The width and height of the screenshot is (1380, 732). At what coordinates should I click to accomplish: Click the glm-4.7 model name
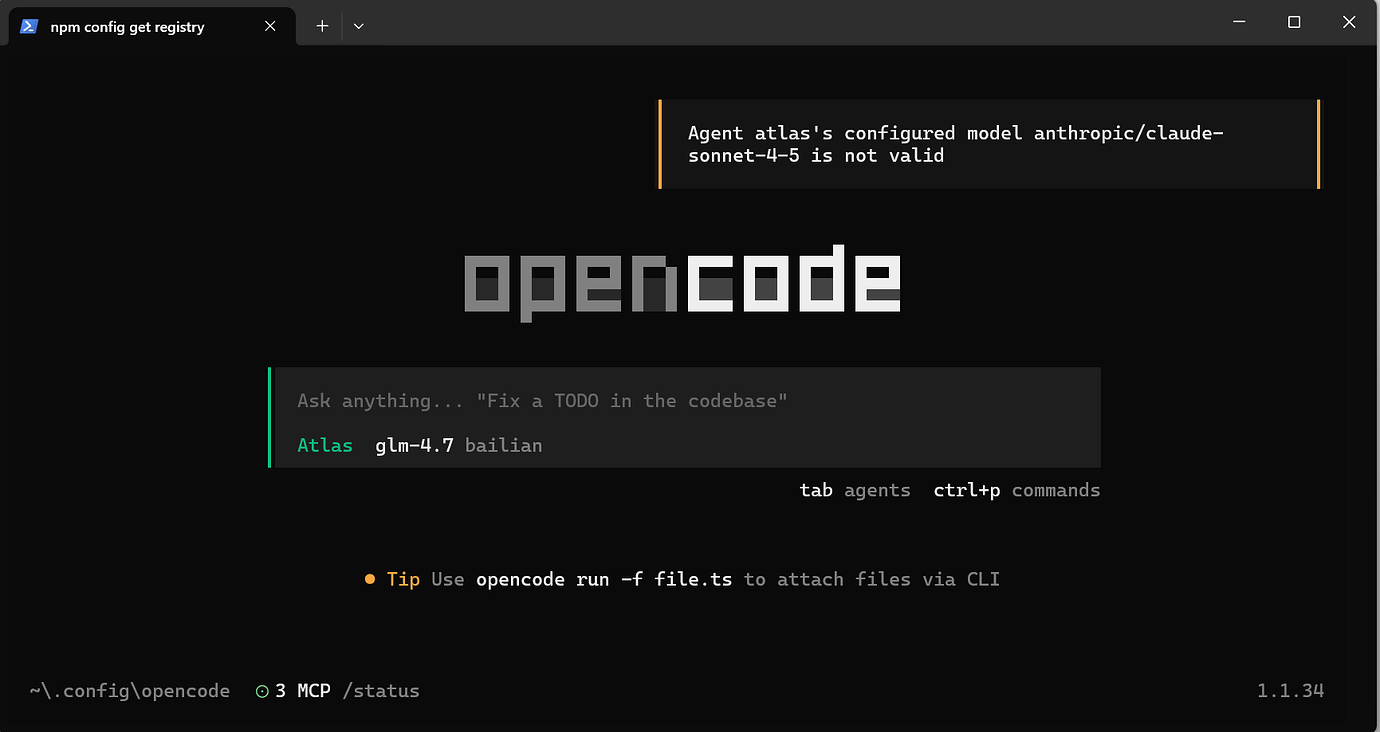414,445
